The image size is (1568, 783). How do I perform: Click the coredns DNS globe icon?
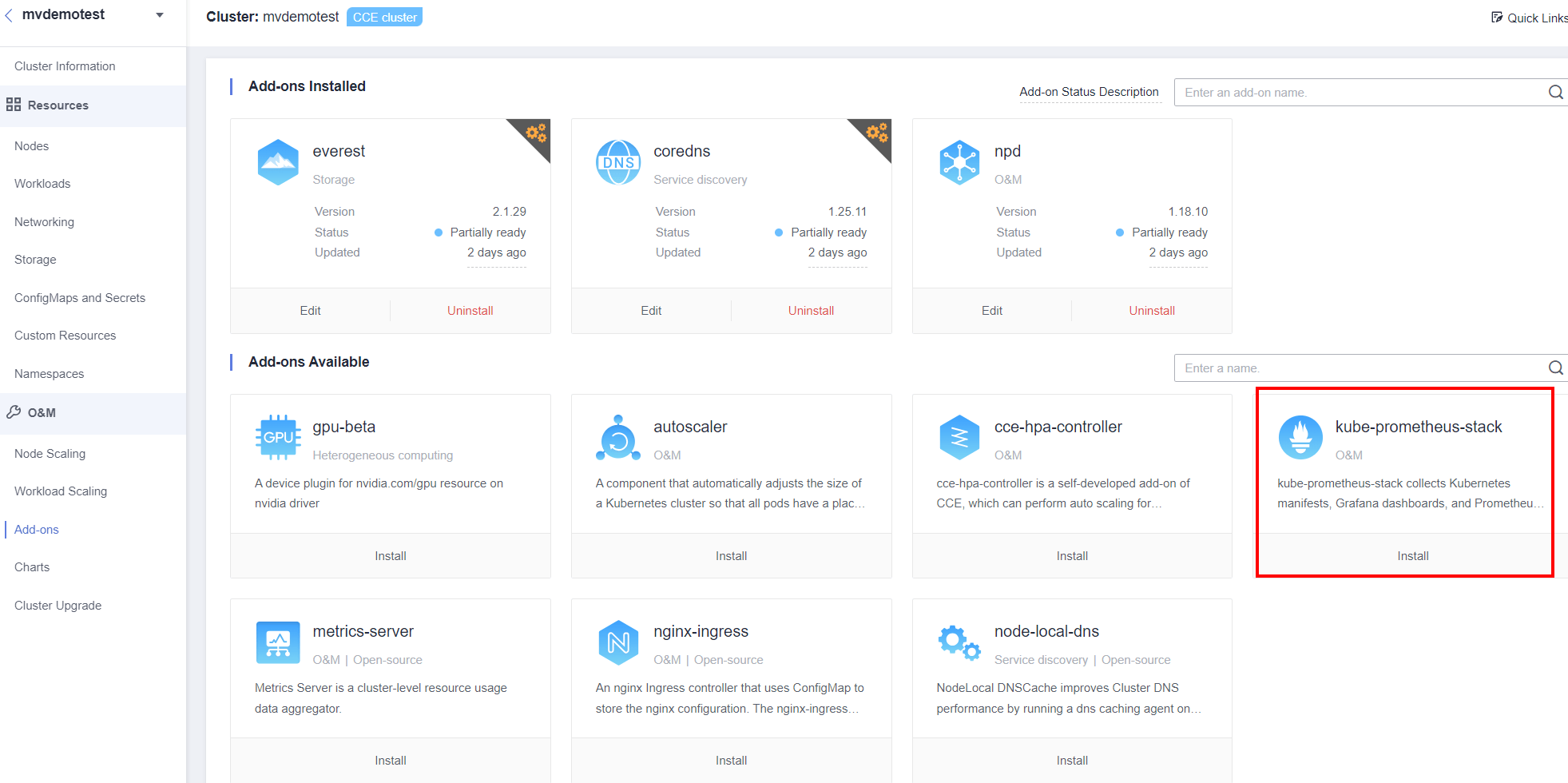click(x=618, y=162)
